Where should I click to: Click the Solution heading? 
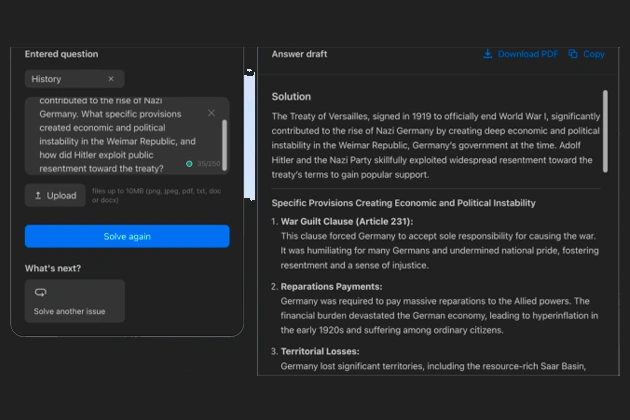[291, 96]
